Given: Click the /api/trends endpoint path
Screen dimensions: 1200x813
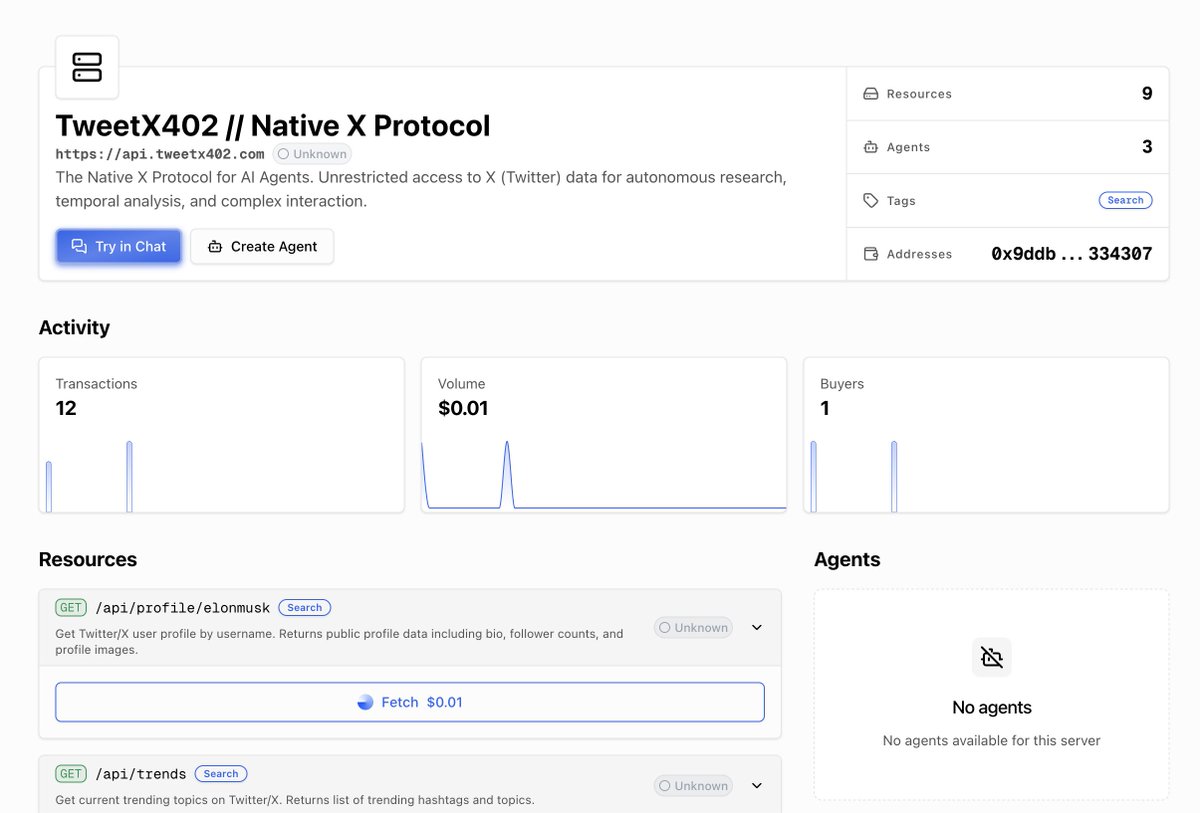Looking at the screenshot, I should [x=141, y=774].
